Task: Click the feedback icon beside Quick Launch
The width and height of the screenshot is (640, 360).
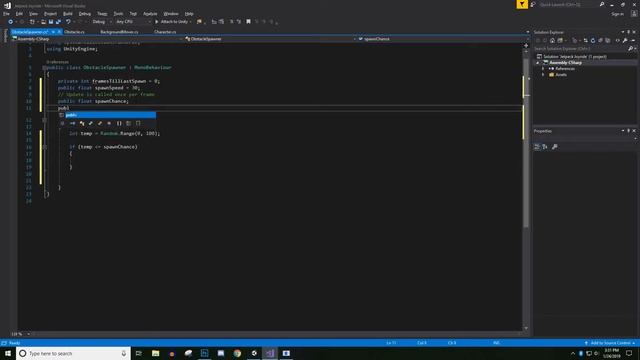Action: (x=533, y=4)
